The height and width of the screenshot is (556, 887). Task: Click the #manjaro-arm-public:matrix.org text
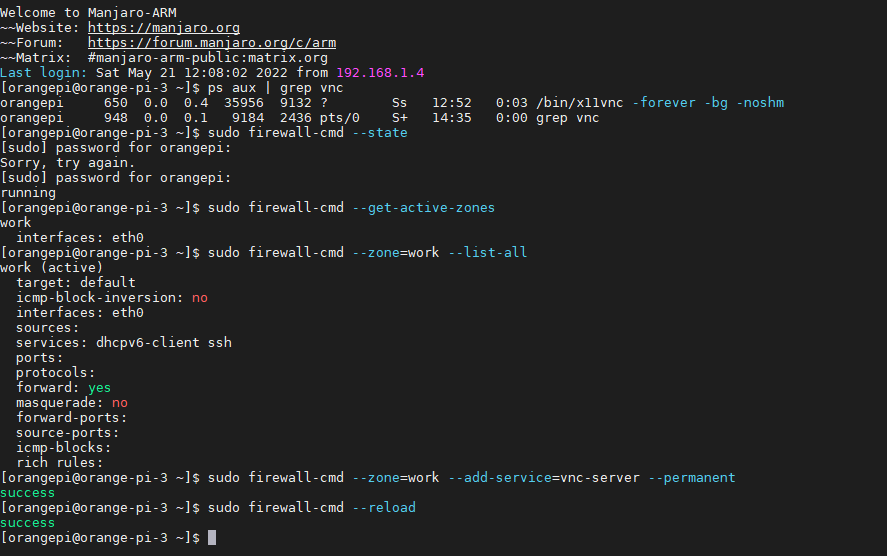(x=208, y=58)
